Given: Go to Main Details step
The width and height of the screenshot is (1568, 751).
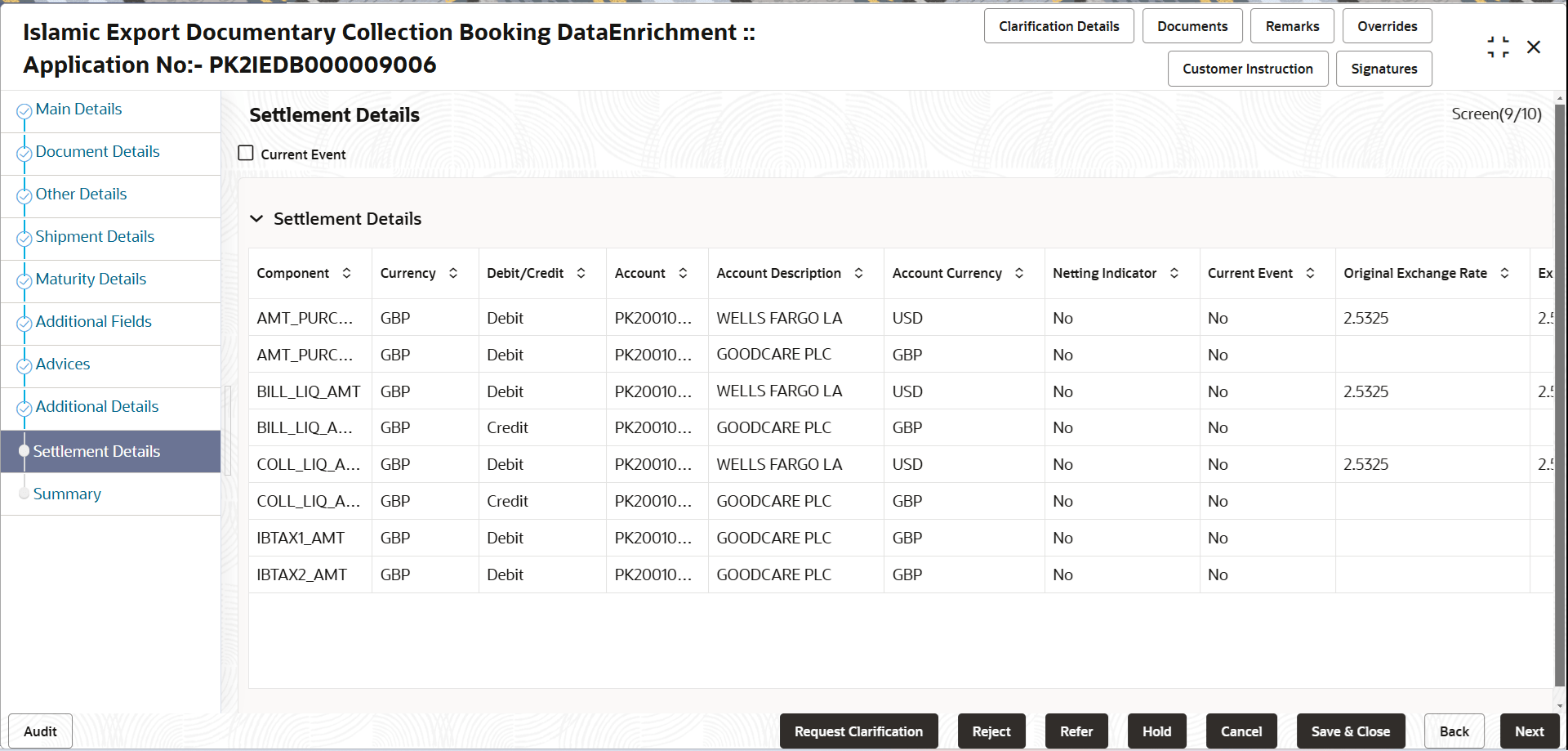Looking at the screenshot, I should pos(78,109).
